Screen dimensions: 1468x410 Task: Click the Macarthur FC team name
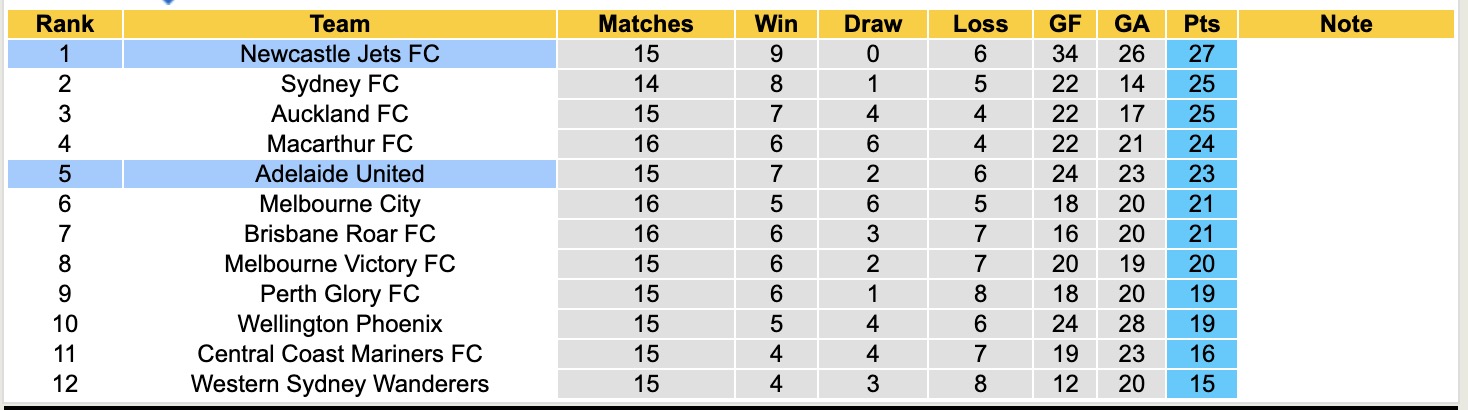[339, 144]
